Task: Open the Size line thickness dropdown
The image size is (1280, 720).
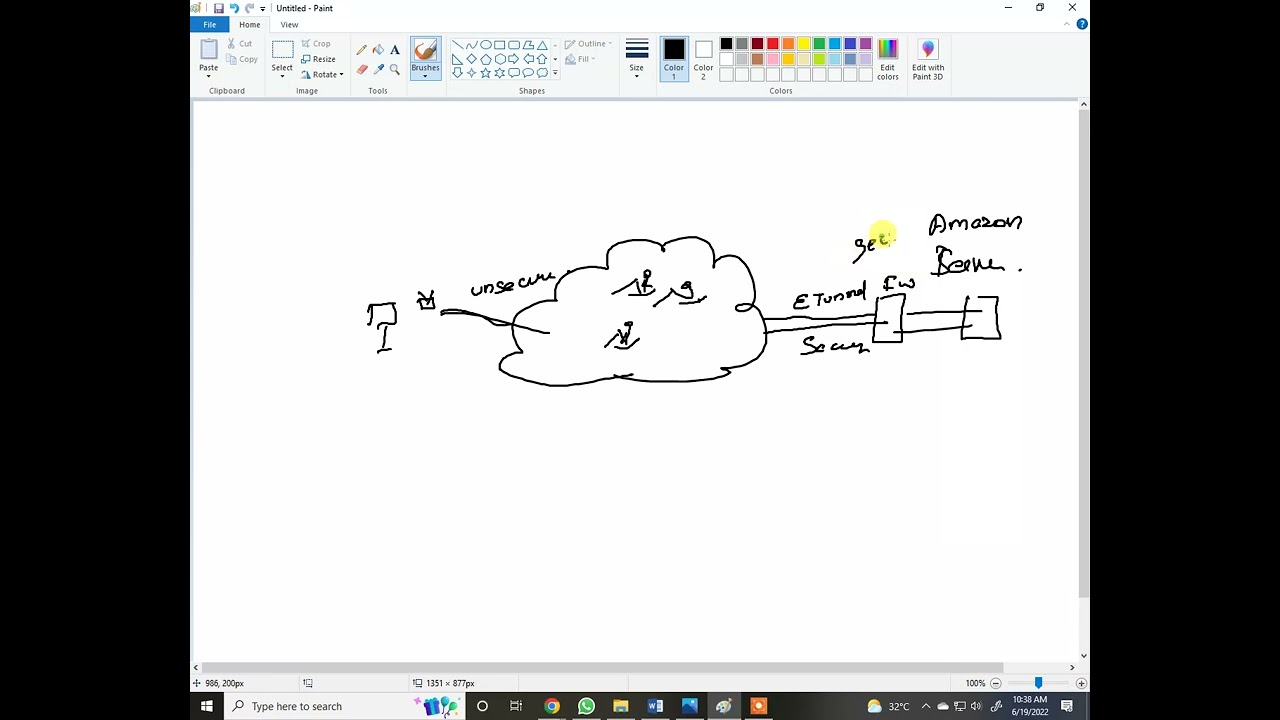Action: [x=636, y=60]
